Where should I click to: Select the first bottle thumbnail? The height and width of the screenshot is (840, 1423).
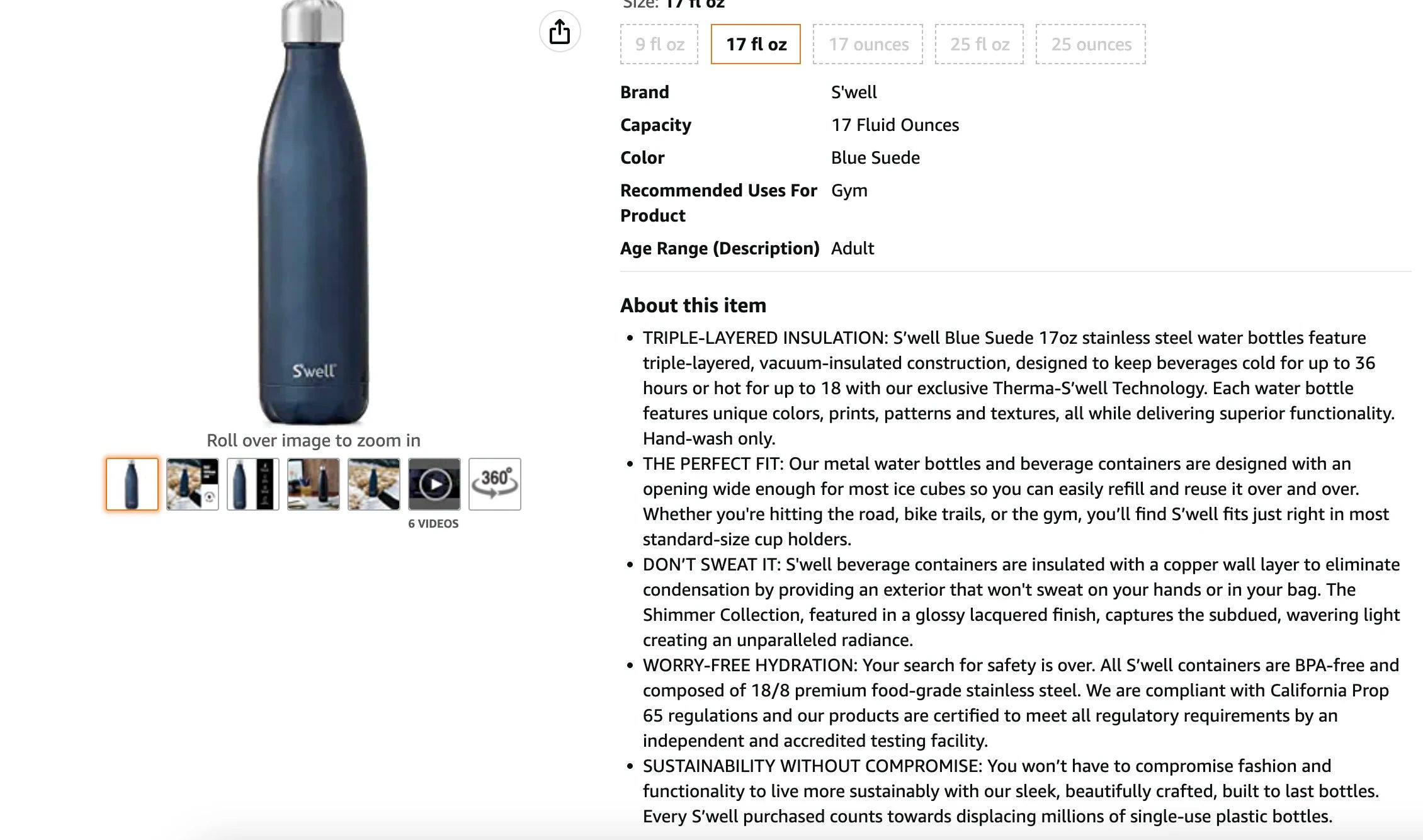(132, 484)
